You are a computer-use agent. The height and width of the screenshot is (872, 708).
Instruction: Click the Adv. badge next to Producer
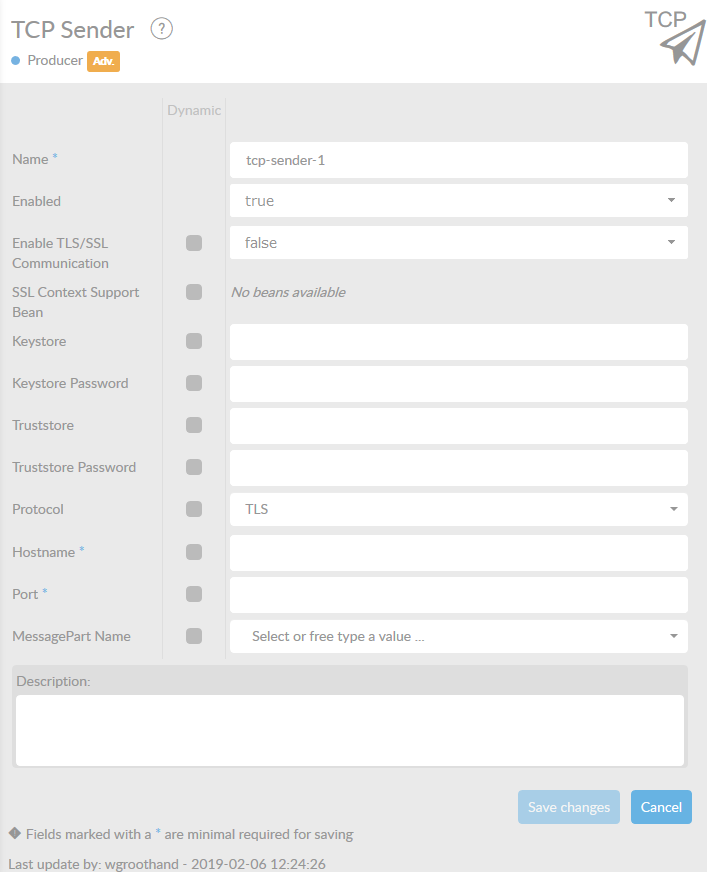tap(103, 61)
